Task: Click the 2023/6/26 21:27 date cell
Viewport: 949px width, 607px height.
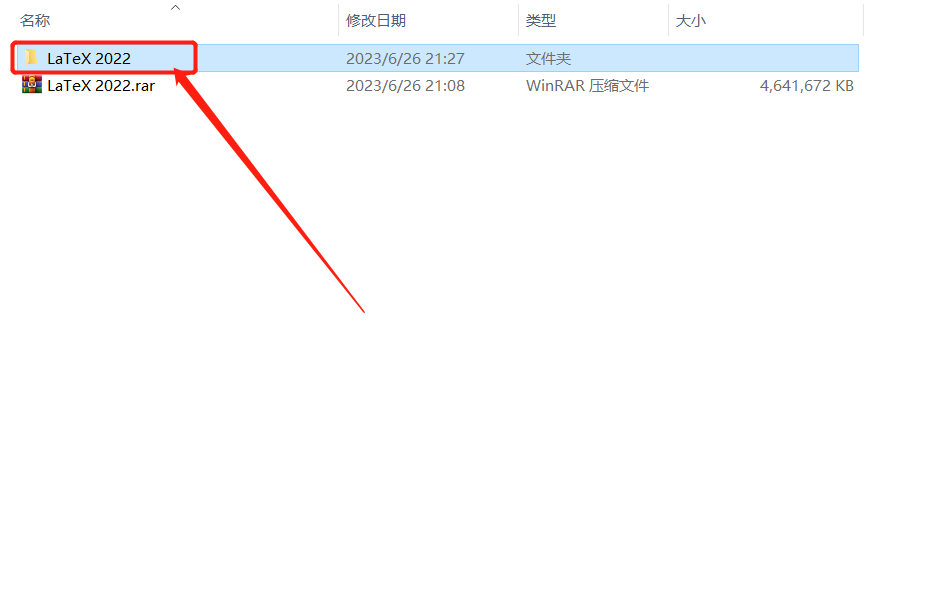Action: tap(405, 58)
